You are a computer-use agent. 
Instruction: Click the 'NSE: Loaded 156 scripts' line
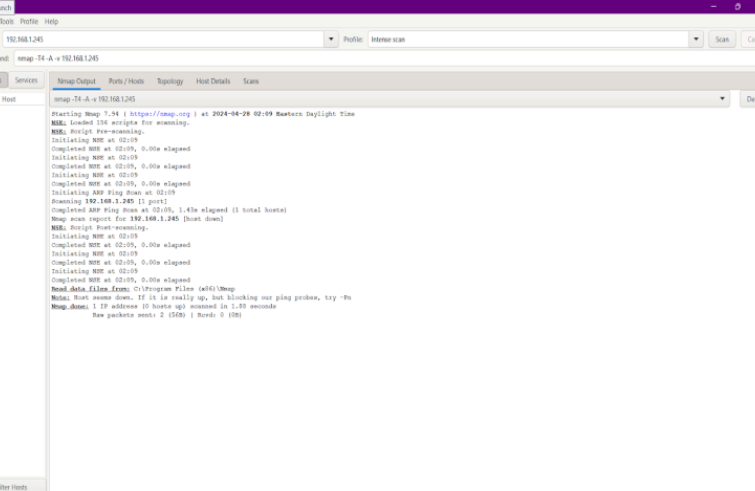[x=120, y=123]
